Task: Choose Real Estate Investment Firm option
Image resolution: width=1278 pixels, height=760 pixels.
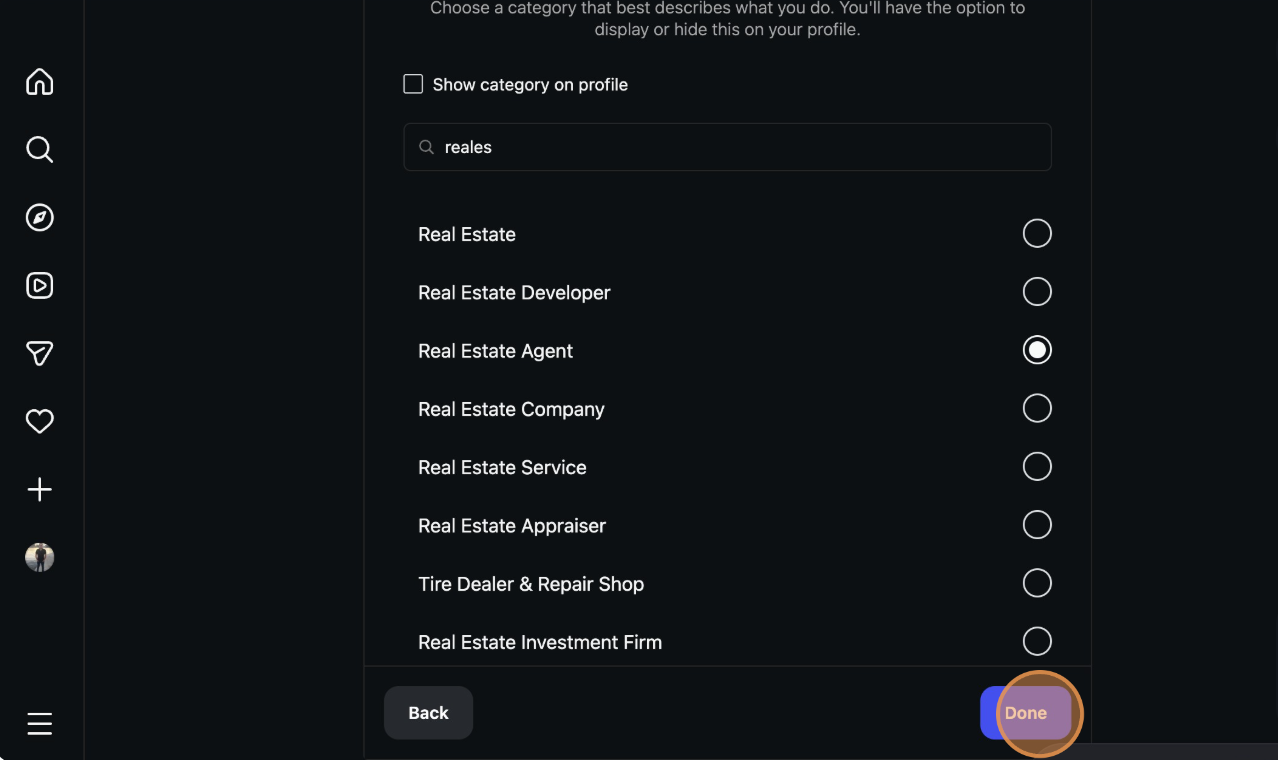Action: click(1037, 641)
